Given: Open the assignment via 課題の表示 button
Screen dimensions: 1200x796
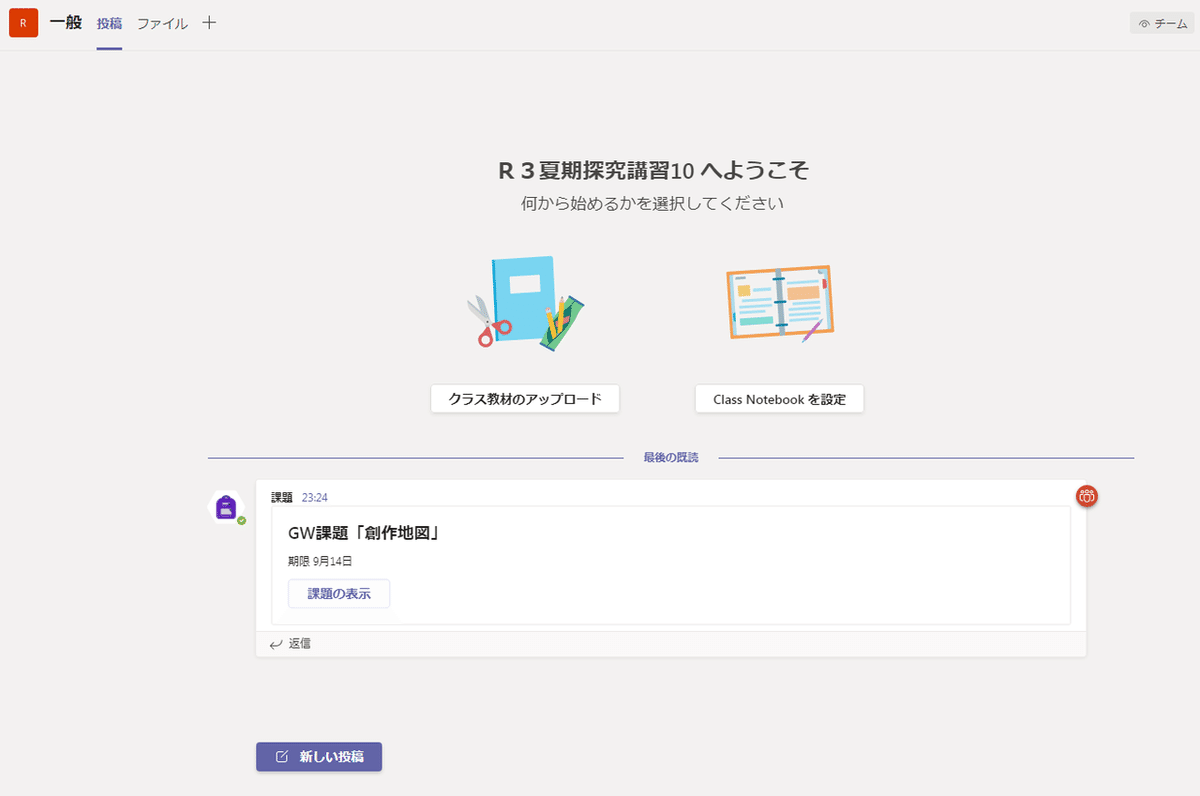Looking at the screenshot, I should (339, 593).
